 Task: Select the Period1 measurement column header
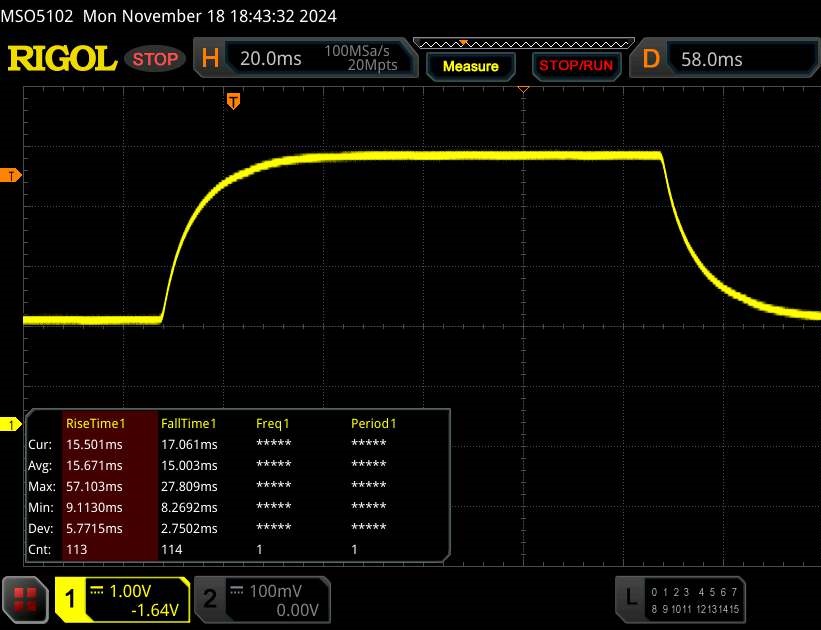pyautogui.click(x=373, y=423)
